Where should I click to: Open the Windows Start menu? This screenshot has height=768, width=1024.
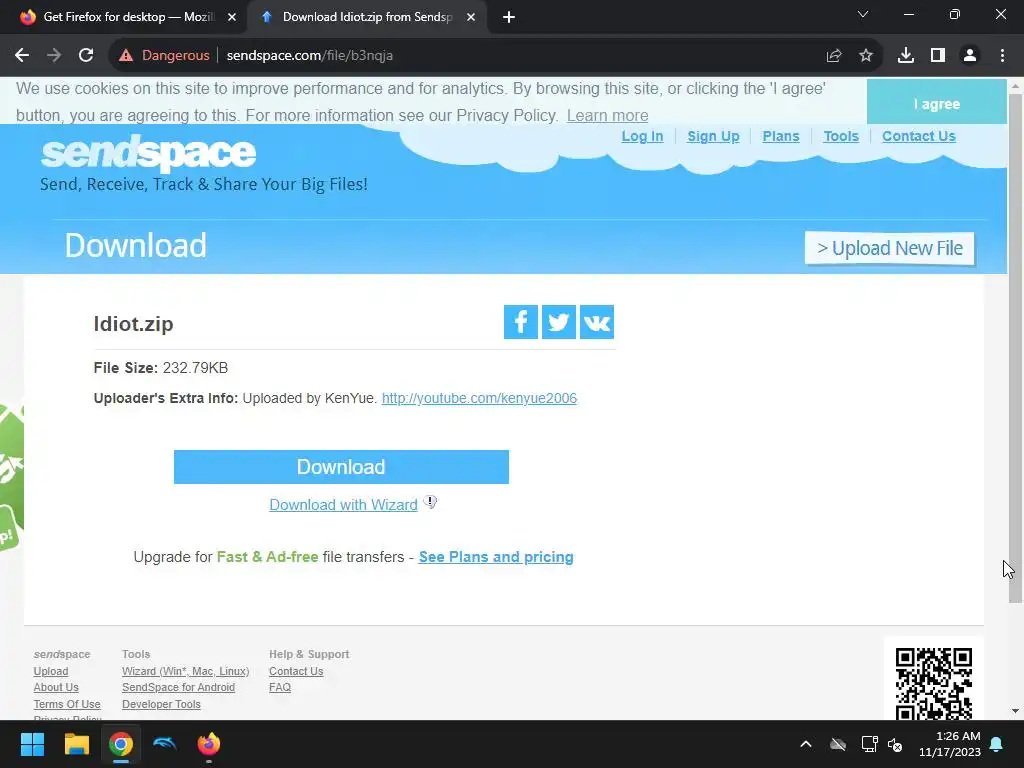[32, 744]
